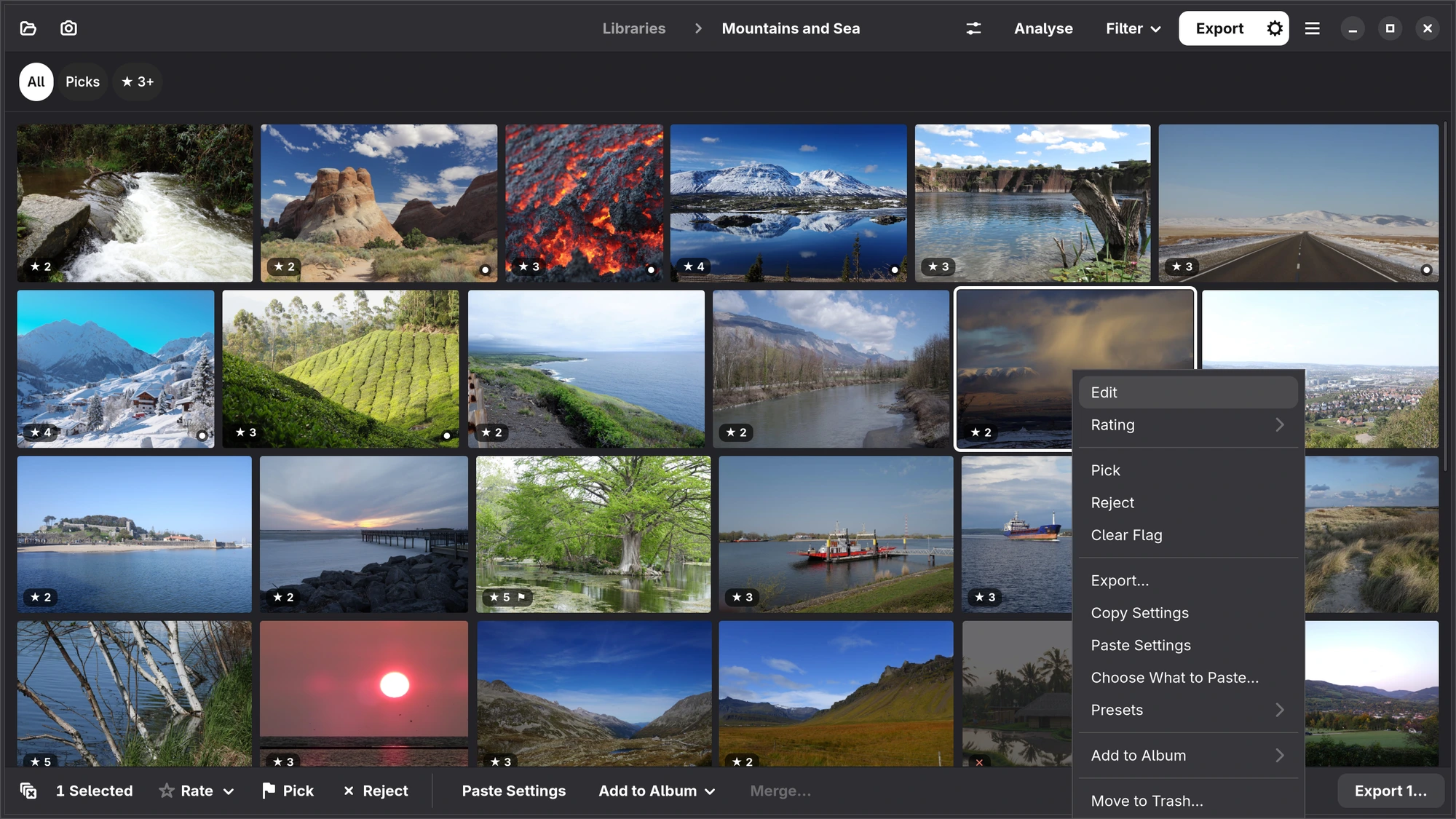Click the flag icon beside Pick
This screenshot has width=1456, height=819.
[x=269, y=791]
